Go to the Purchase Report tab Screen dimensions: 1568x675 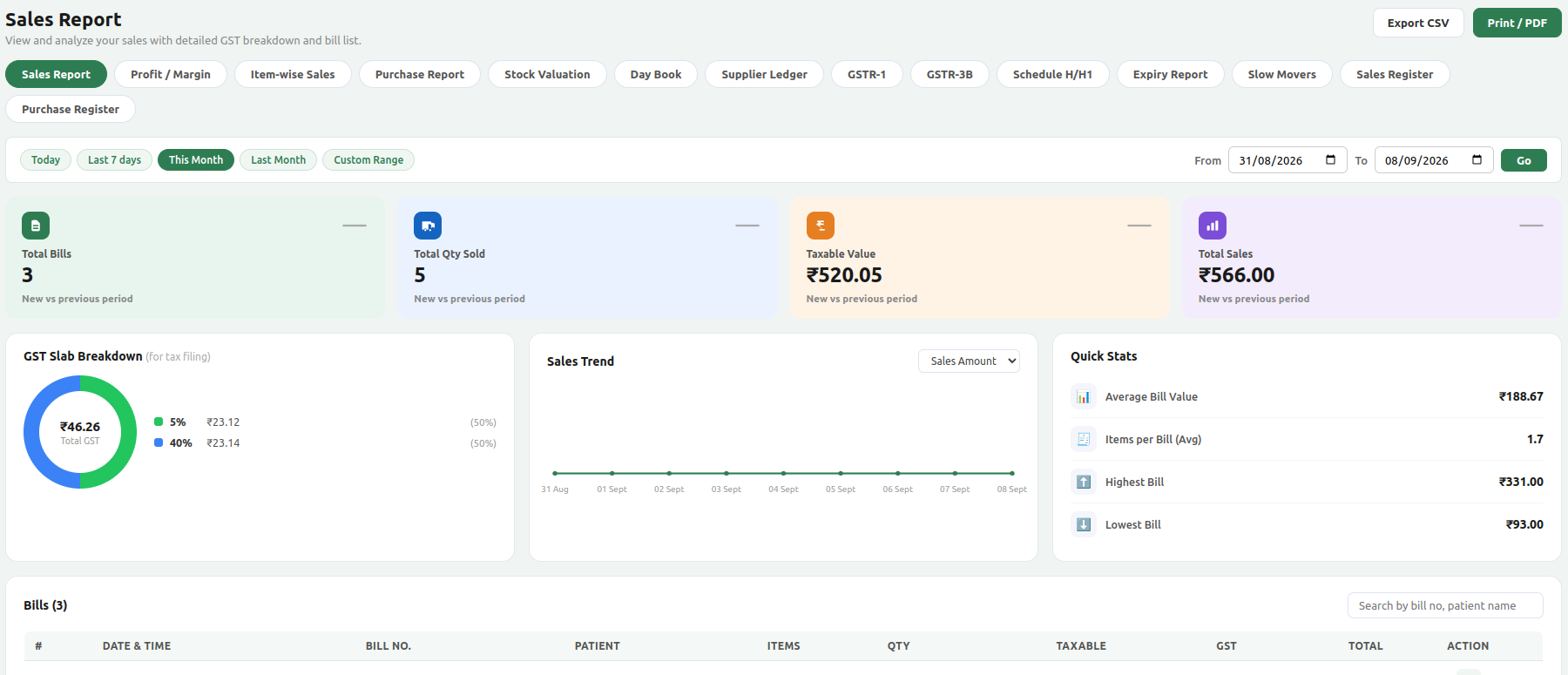[x=420, y=75]
